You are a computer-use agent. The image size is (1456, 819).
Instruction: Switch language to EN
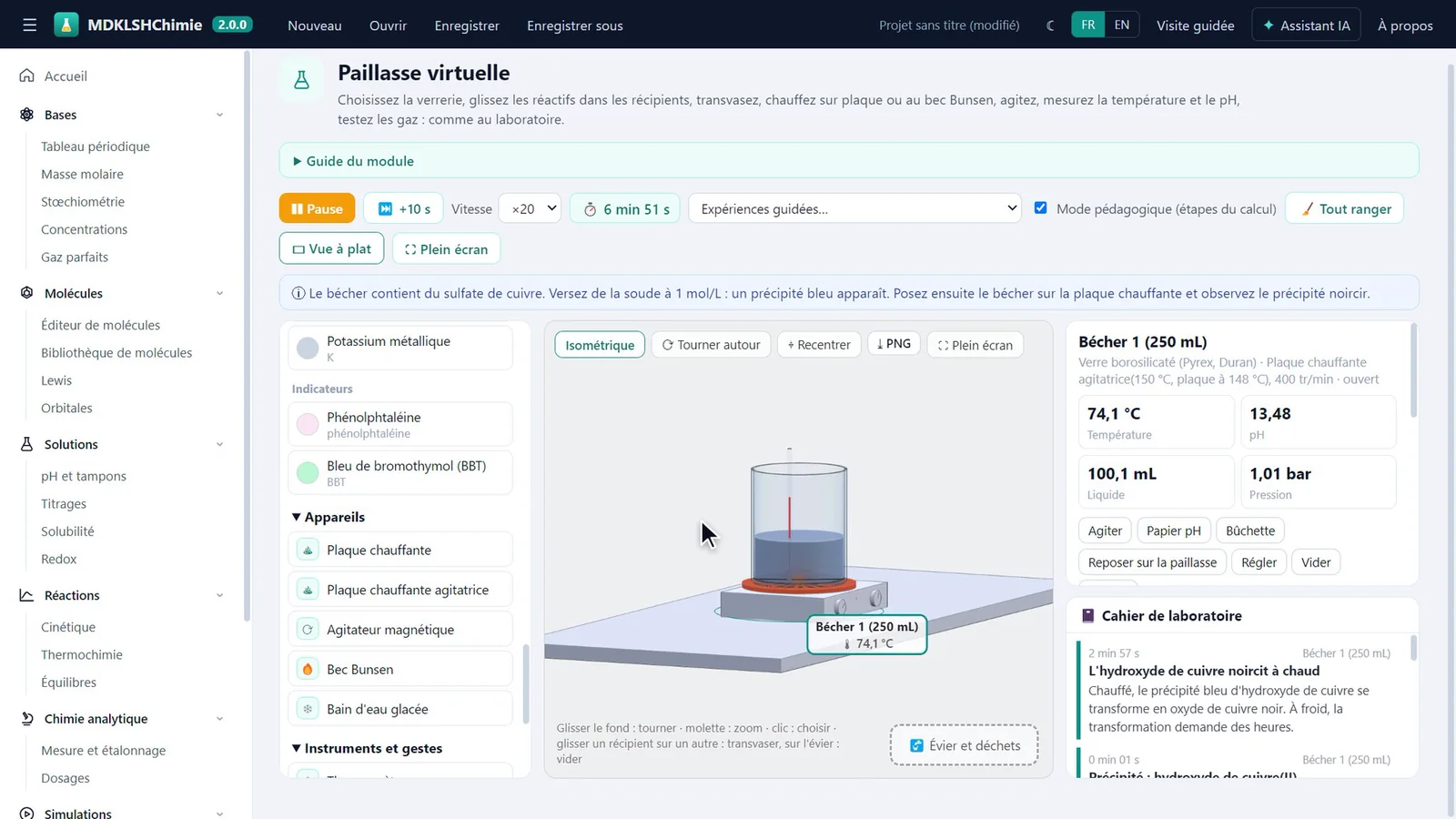click(1121, 25)
